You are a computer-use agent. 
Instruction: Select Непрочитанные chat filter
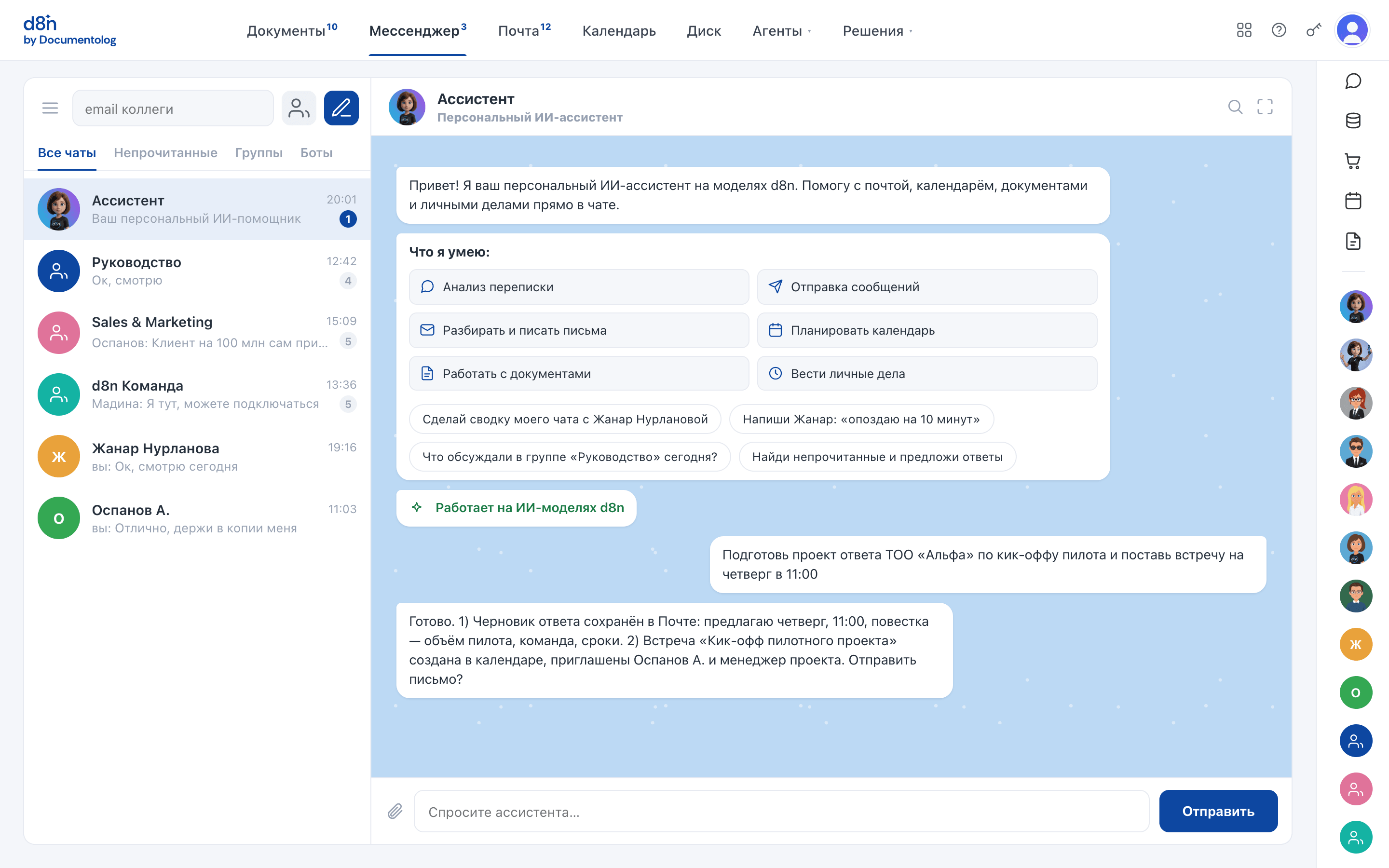pos(165,153)
